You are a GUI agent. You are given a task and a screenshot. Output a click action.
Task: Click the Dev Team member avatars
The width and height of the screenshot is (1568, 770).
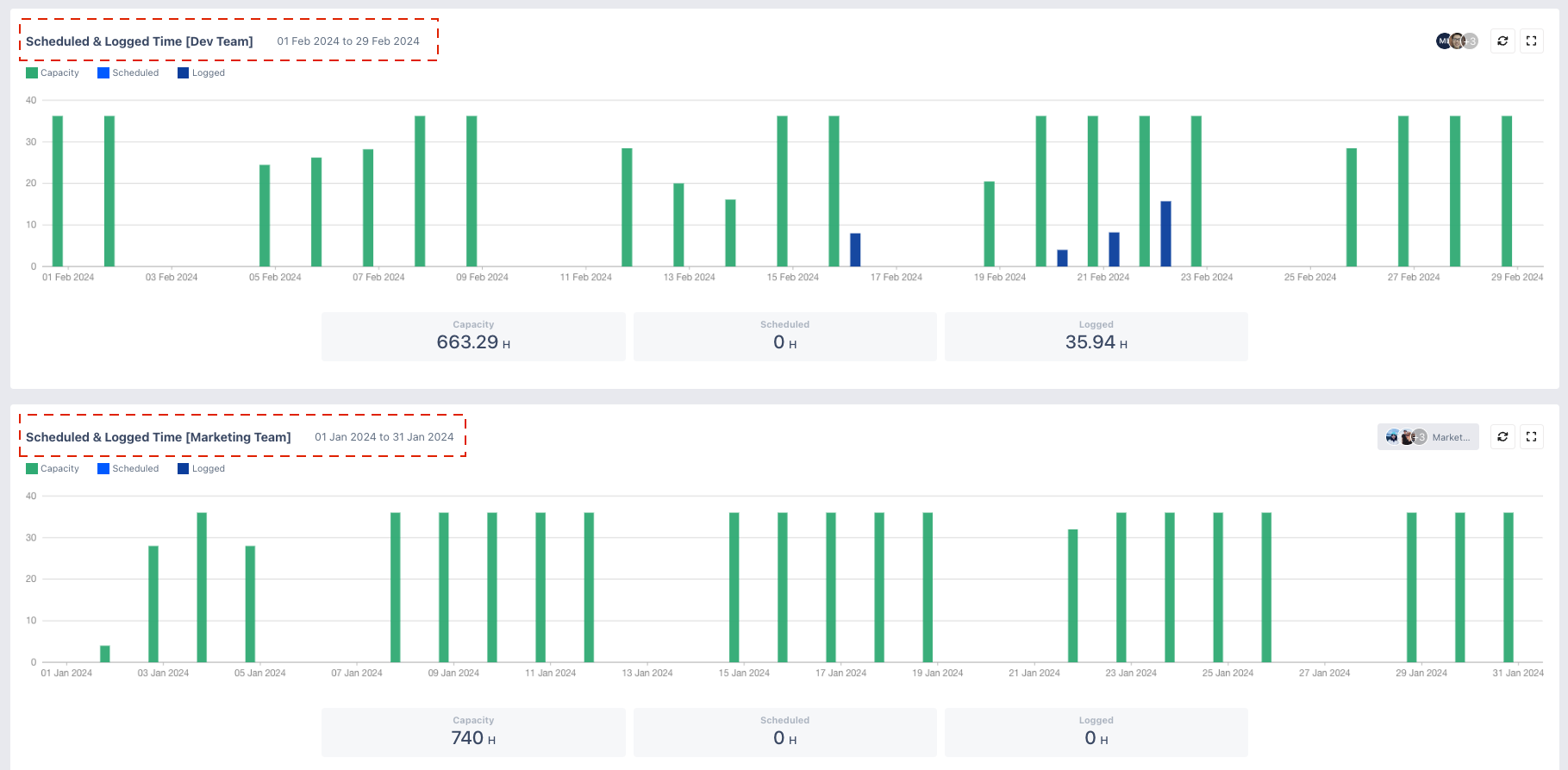pyautogui.click(x=1456, y=41)
